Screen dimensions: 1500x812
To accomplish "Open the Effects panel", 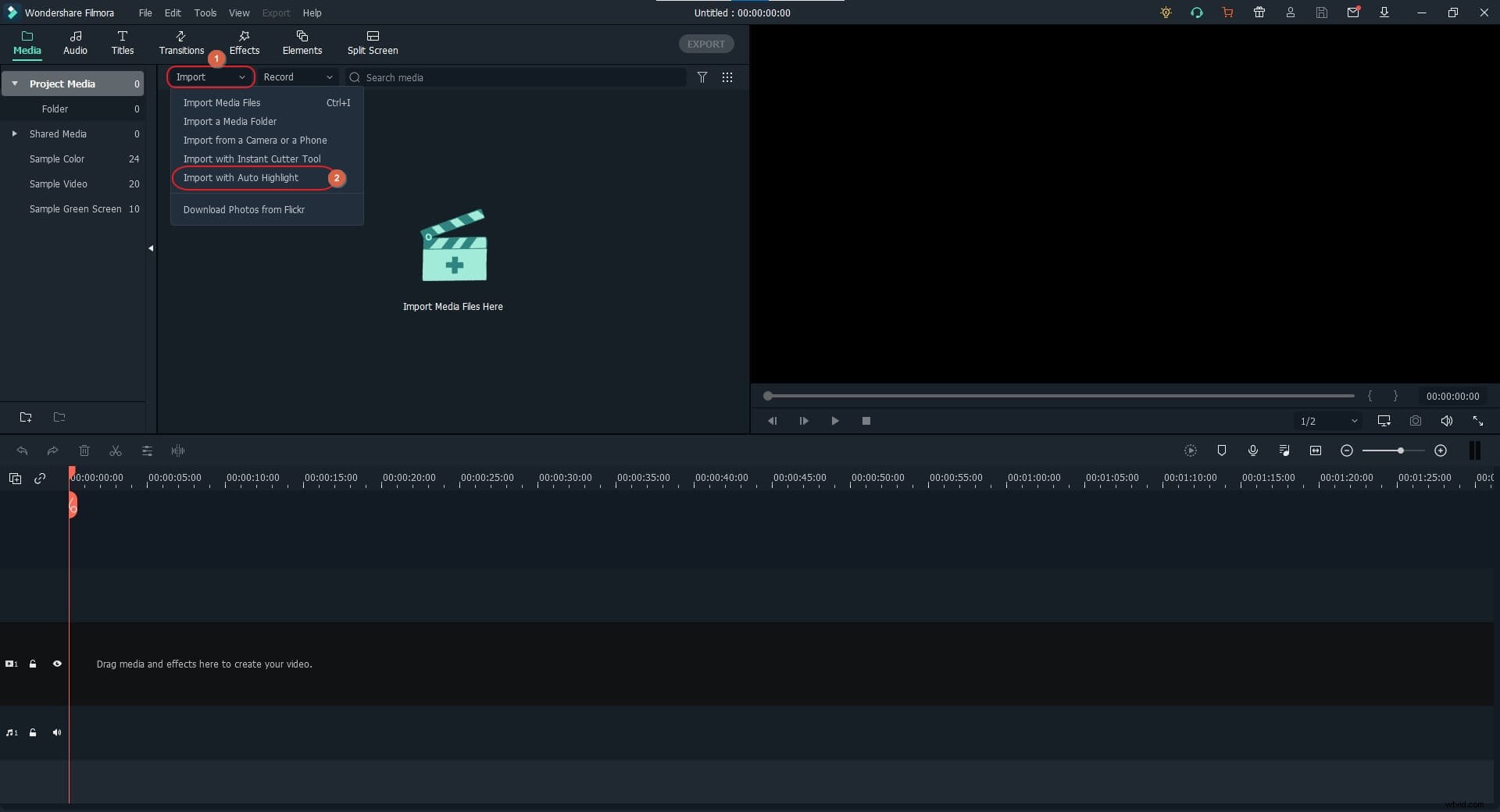I will coord(244,43).
